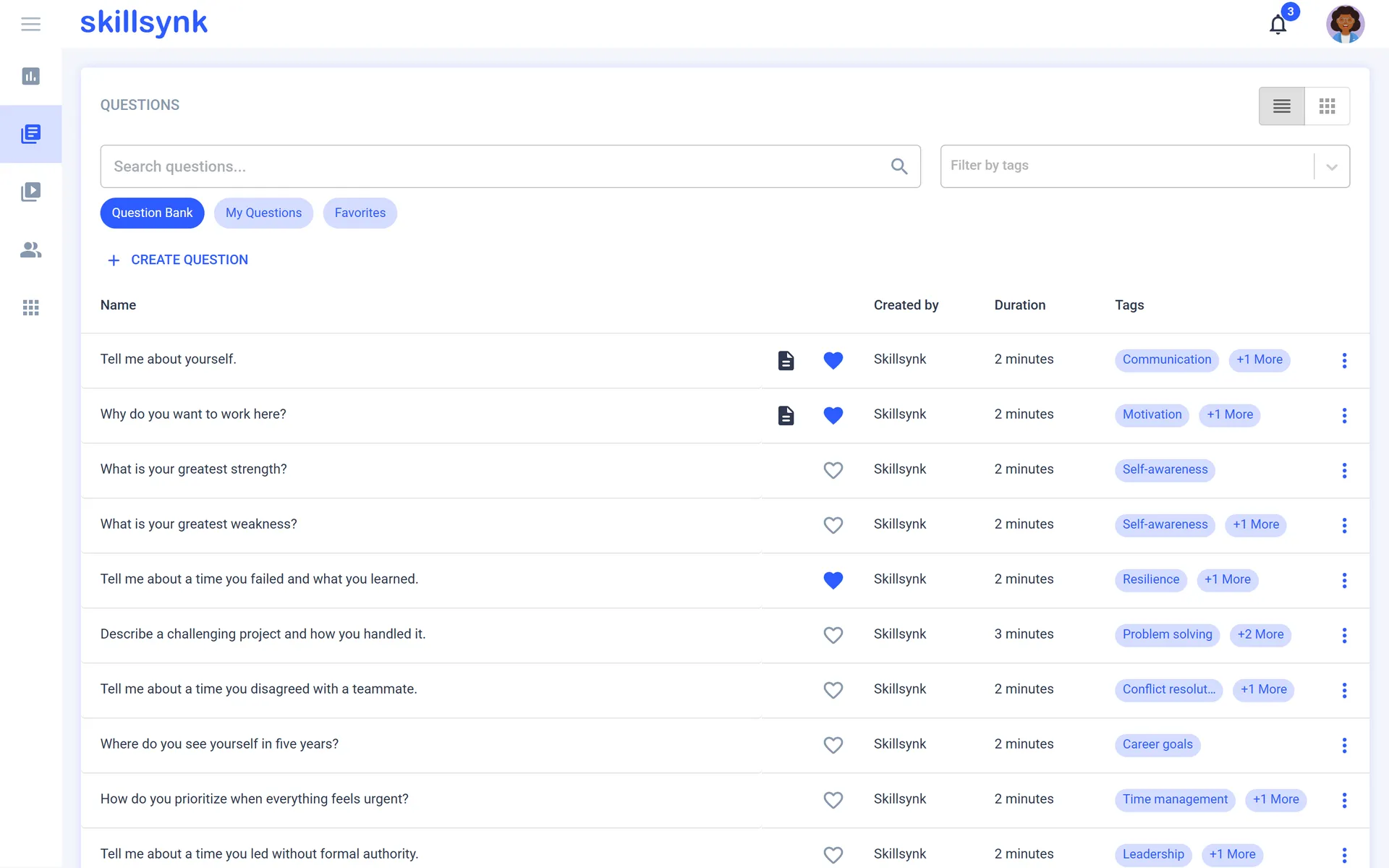Open the hamburger menu in the header
Screen dimensions: 1389x868
click(x=30, y=24)
